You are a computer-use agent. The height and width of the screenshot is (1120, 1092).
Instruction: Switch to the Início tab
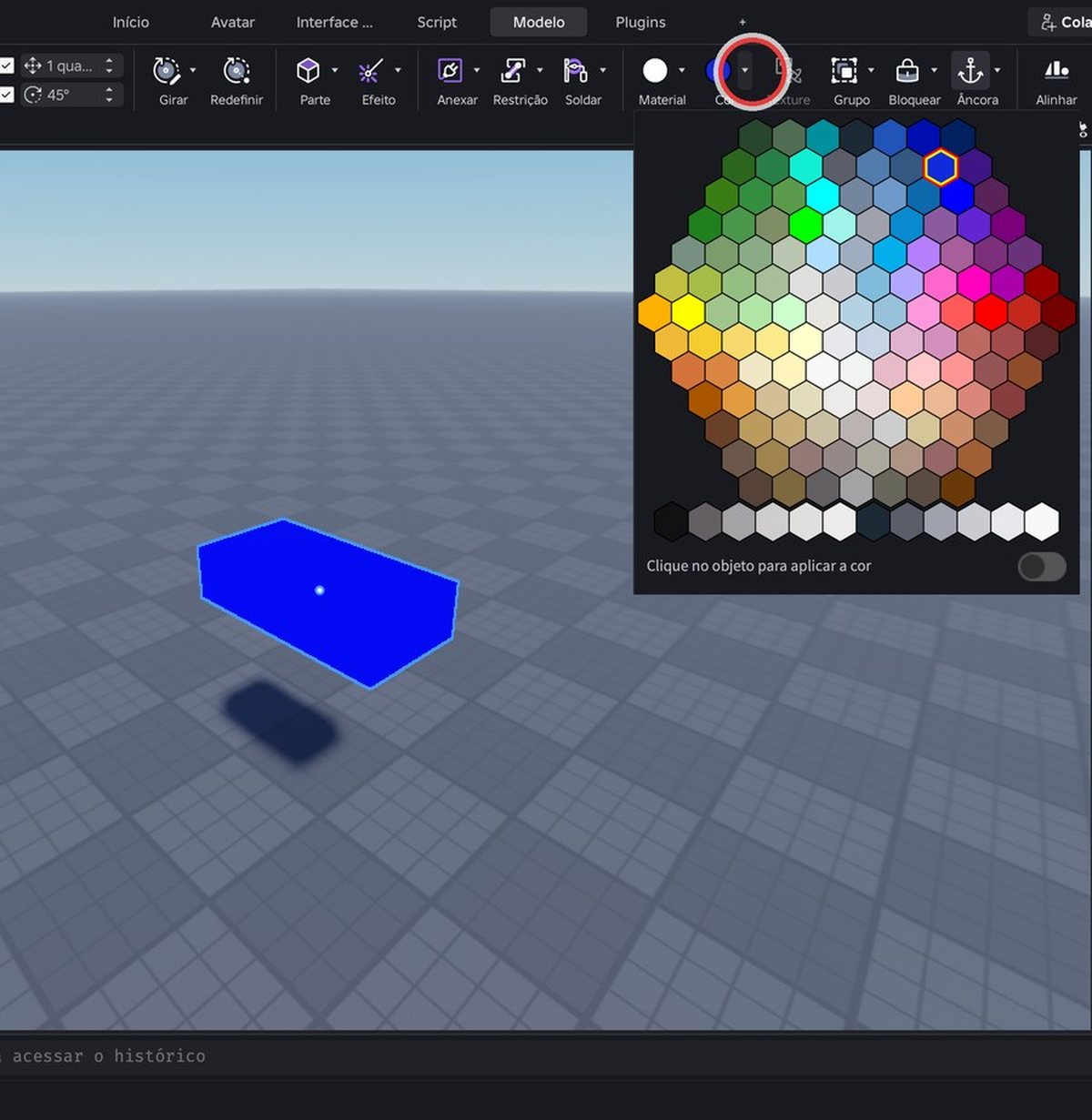pyautogui.click(x=131, y=22)
